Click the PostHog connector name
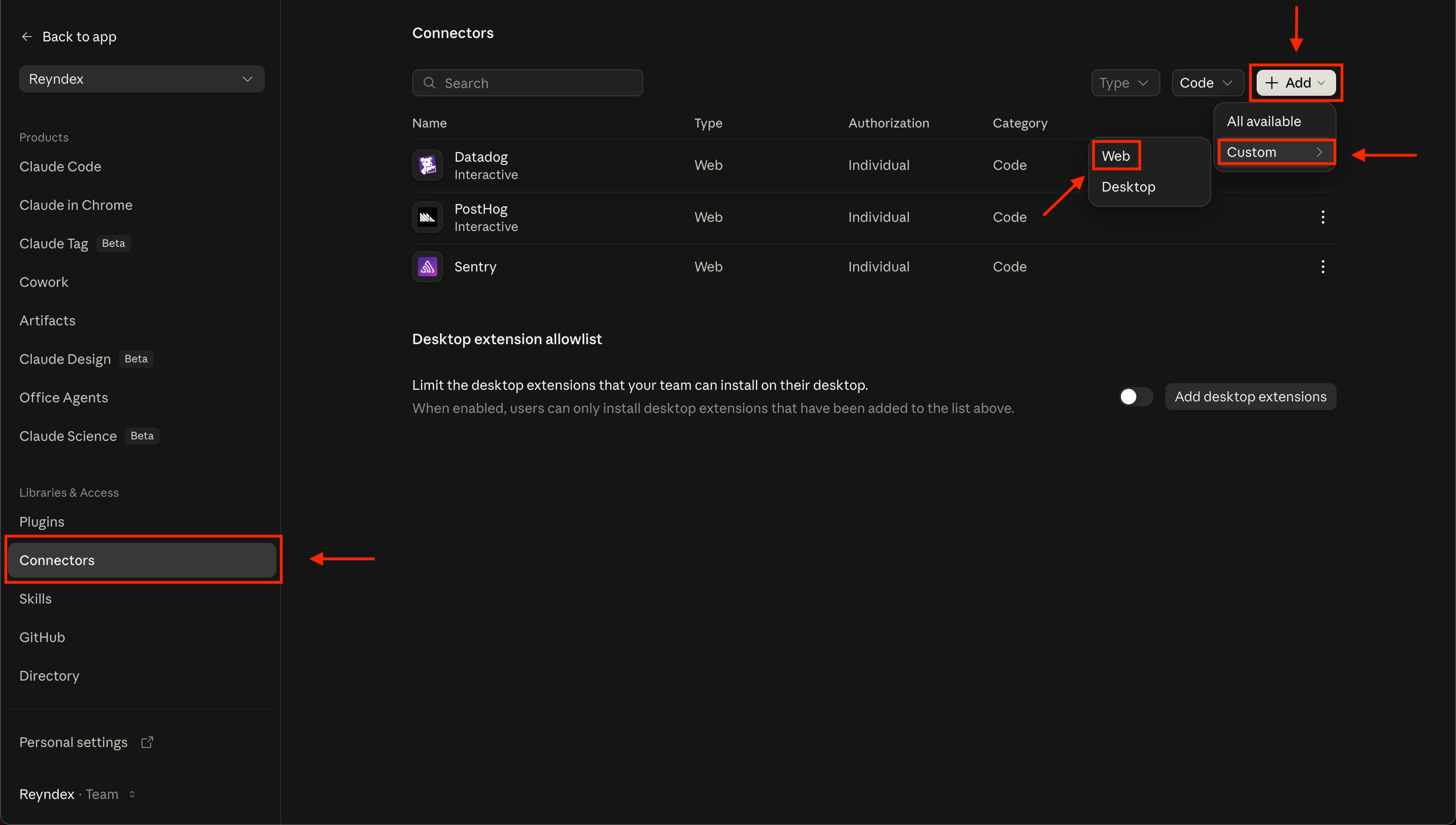 pos(481,209)
